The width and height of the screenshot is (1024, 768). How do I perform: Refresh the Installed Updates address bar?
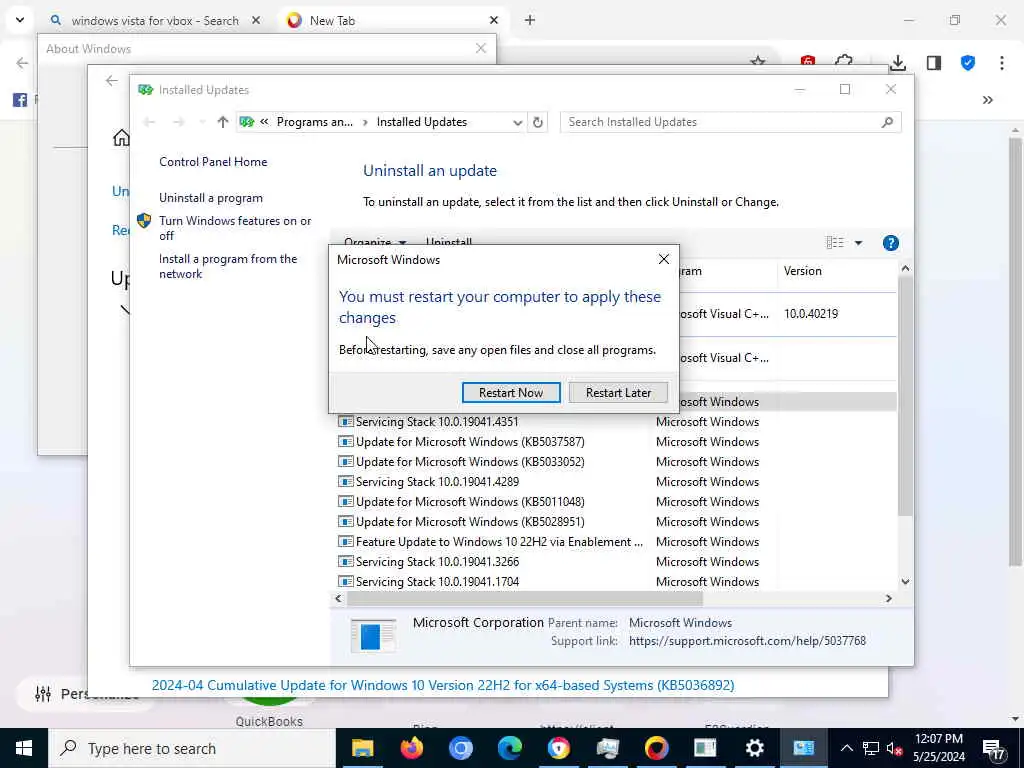[x=537, y=122]
